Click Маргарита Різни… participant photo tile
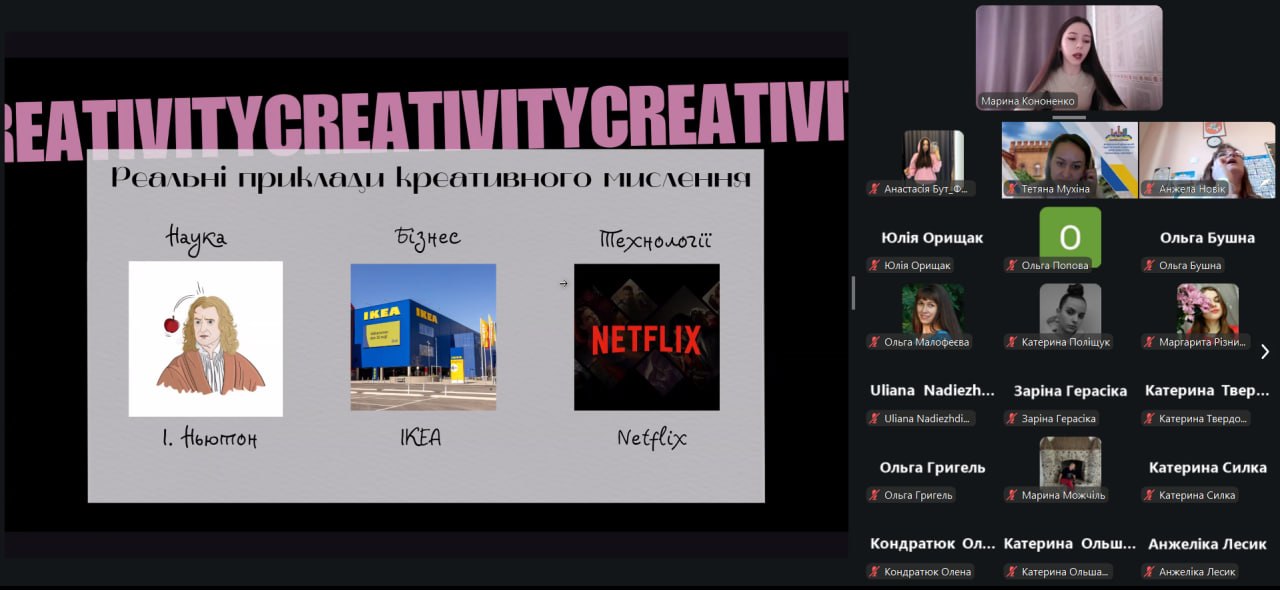 [x=1207, y=310]
